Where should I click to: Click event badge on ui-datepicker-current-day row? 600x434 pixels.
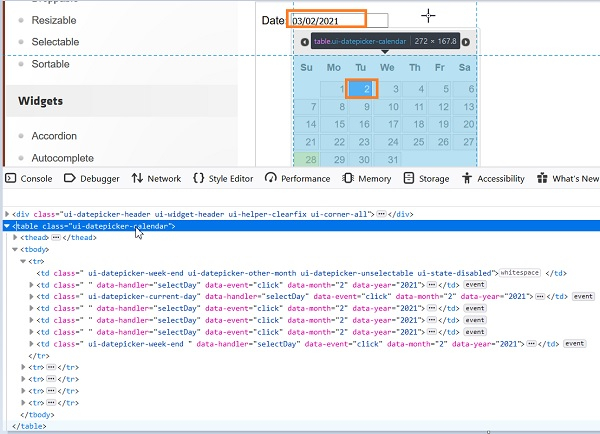pyautogui.click(x=585, y=297)
